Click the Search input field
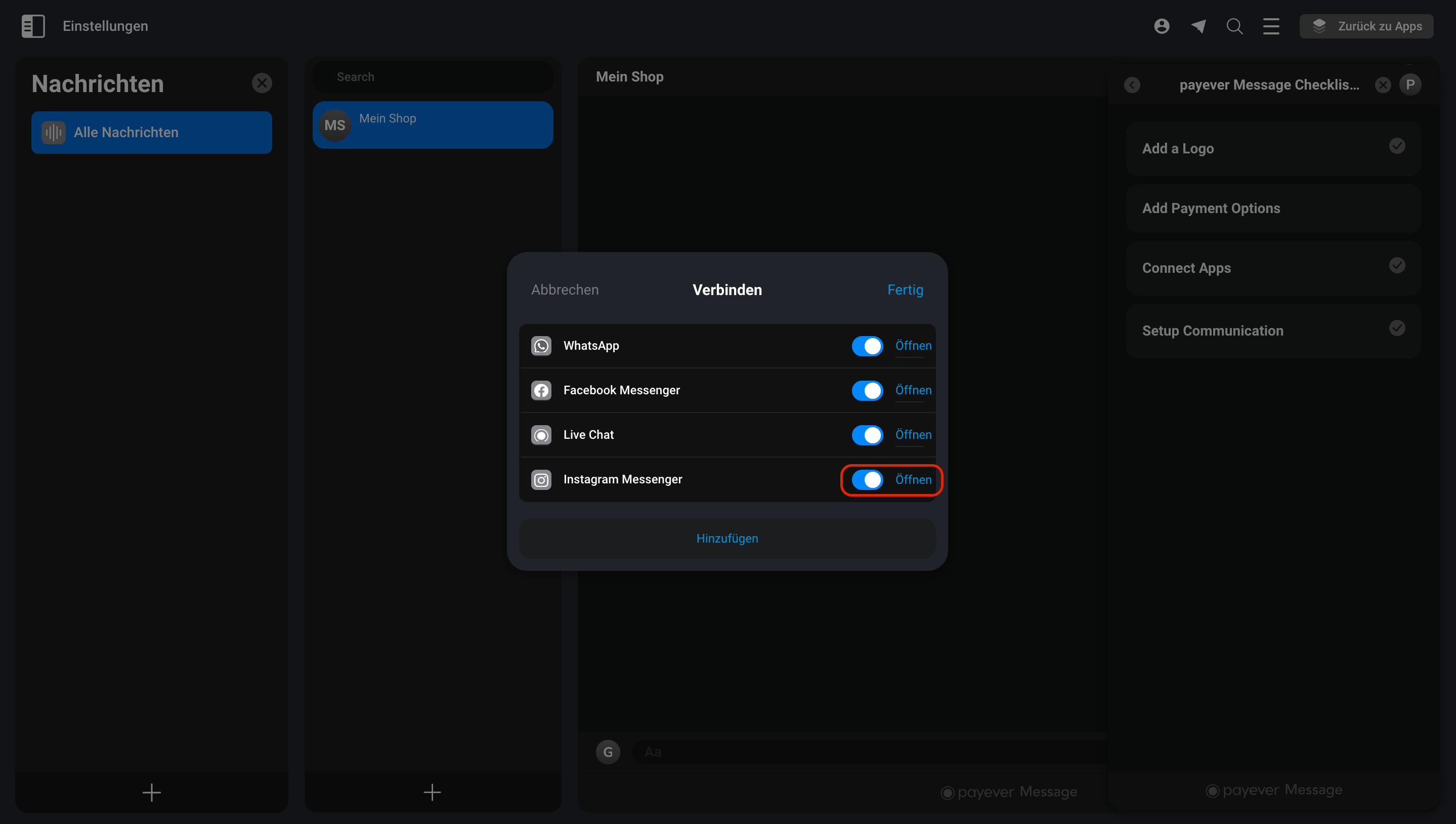The image size is (1456, 824). [433, 77]
